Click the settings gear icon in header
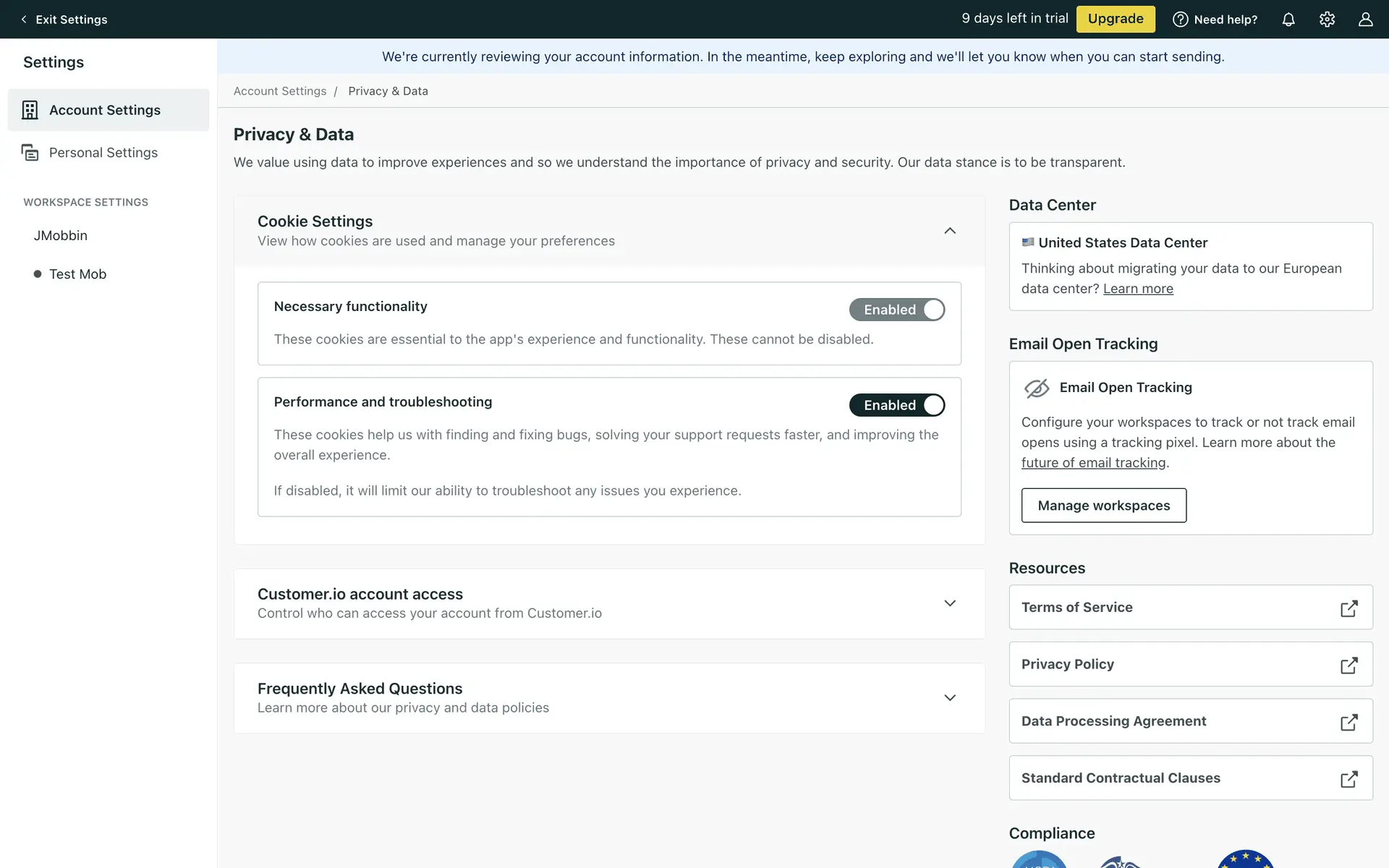This screenshot has height=868, width=1389. (1327, 20)
